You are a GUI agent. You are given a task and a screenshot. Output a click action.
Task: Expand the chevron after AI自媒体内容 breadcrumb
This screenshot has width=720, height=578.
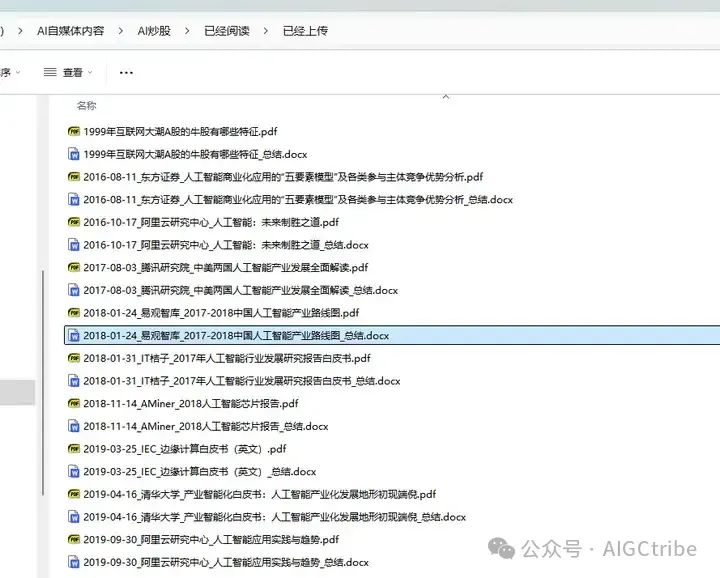[121, 31]
